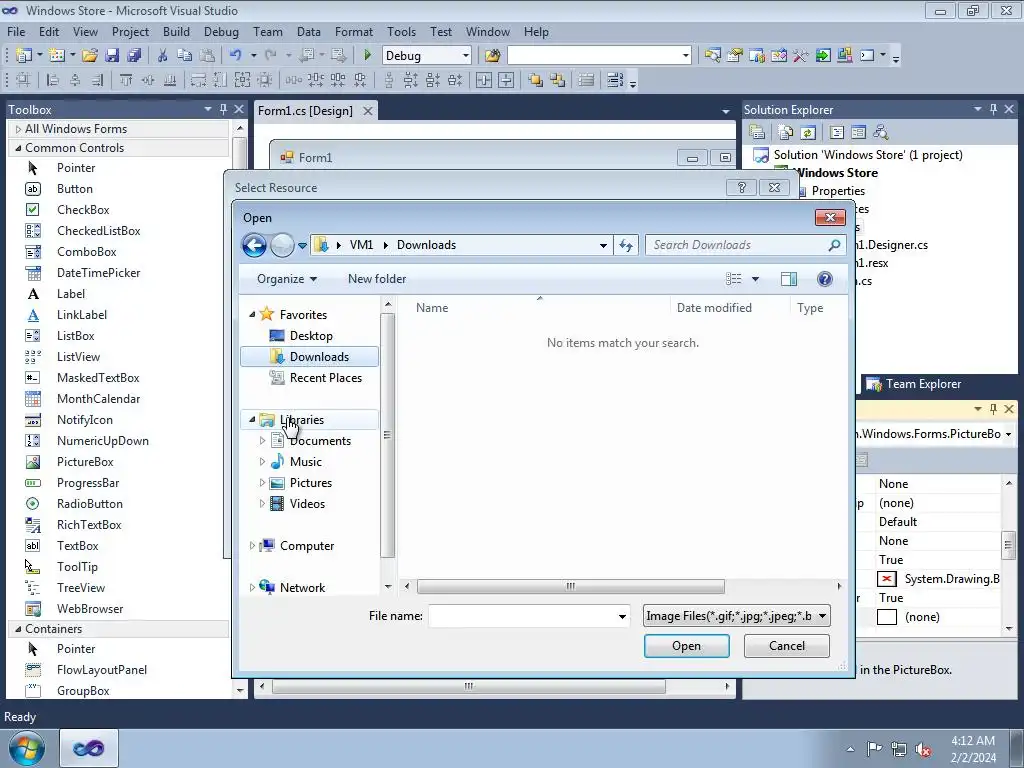
Task: Open the file type filter dropdown
Action: pyautogui.click(x=822, y=616)
